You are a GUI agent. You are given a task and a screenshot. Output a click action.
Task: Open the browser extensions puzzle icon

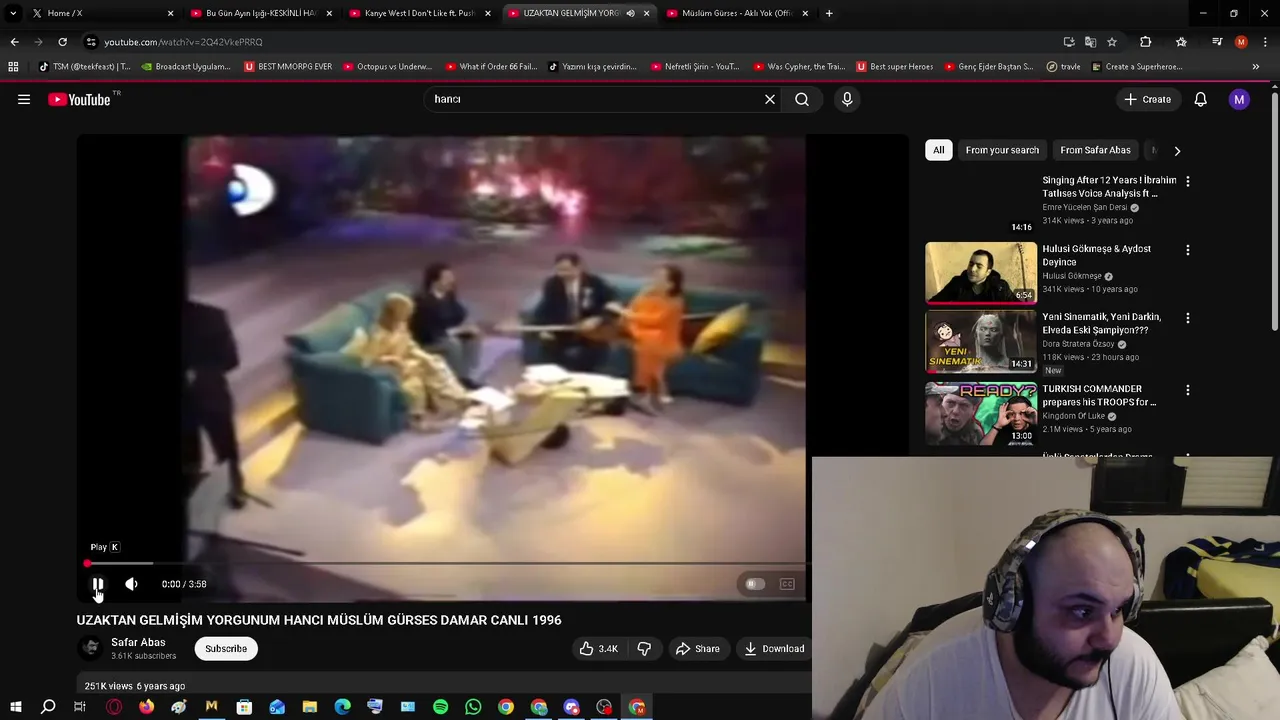coord(1145,42)
